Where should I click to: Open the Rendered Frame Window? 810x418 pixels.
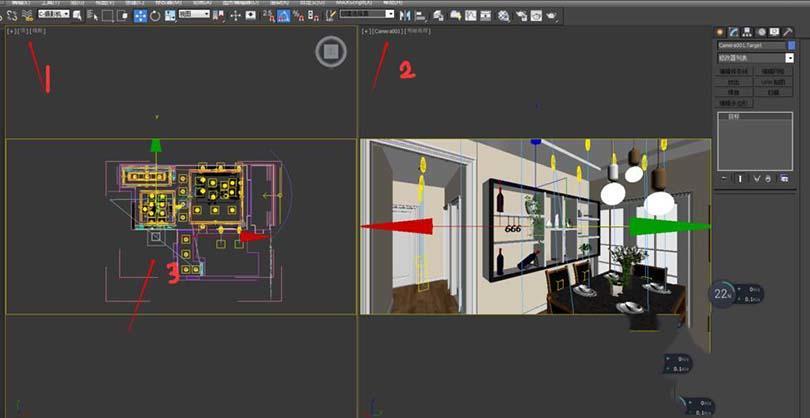(536, 16)
